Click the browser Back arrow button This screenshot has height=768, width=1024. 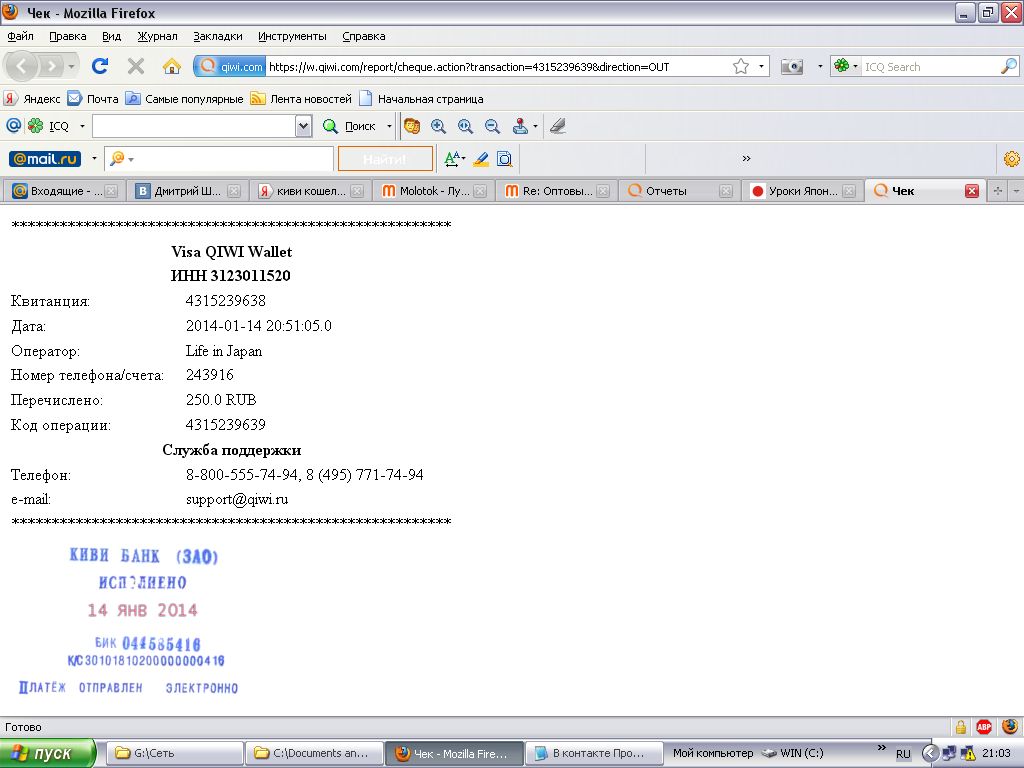(x=21, y=66)
